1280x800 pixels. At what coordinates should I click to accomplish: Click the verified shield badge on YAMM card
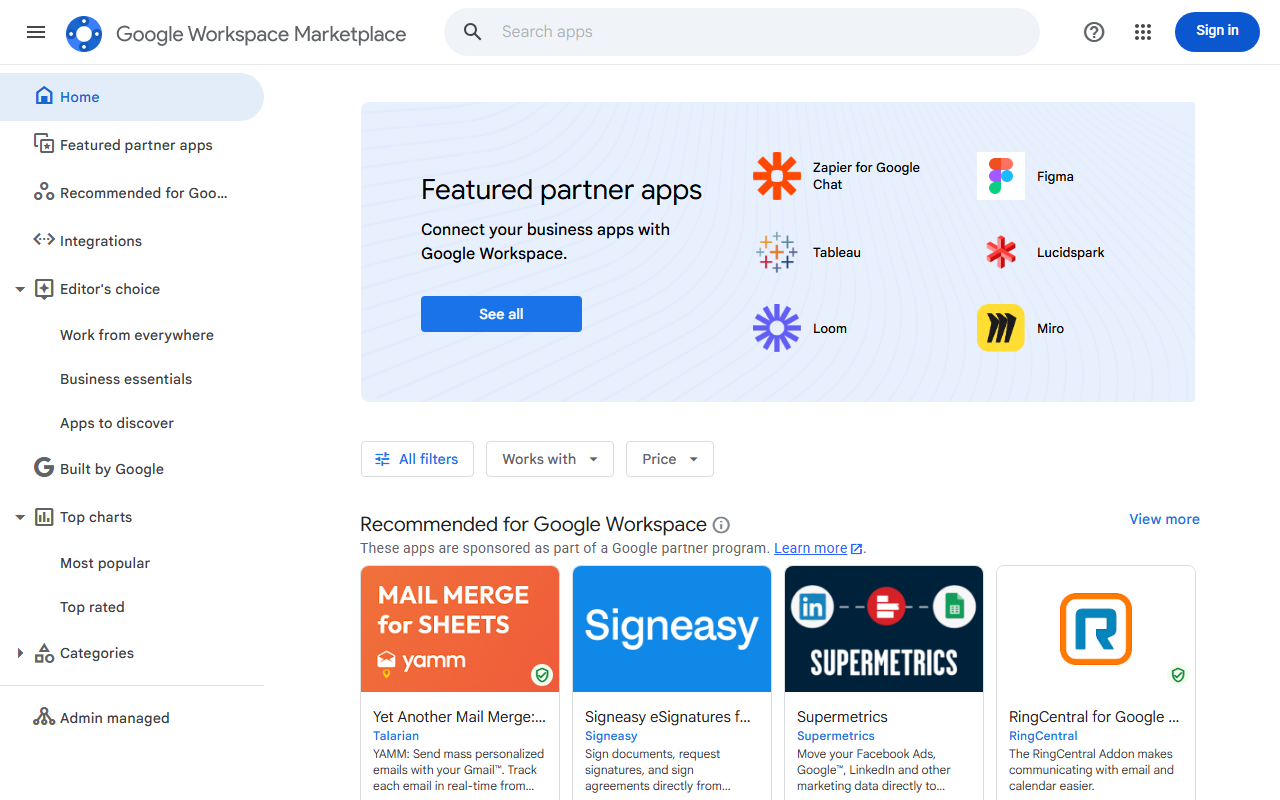542,675
